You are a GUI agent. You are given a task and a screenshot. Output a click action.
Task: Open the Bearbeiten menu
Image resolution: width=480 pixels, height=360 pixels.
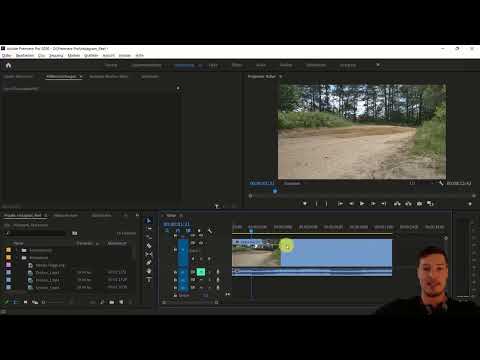(x=25, y=55)
